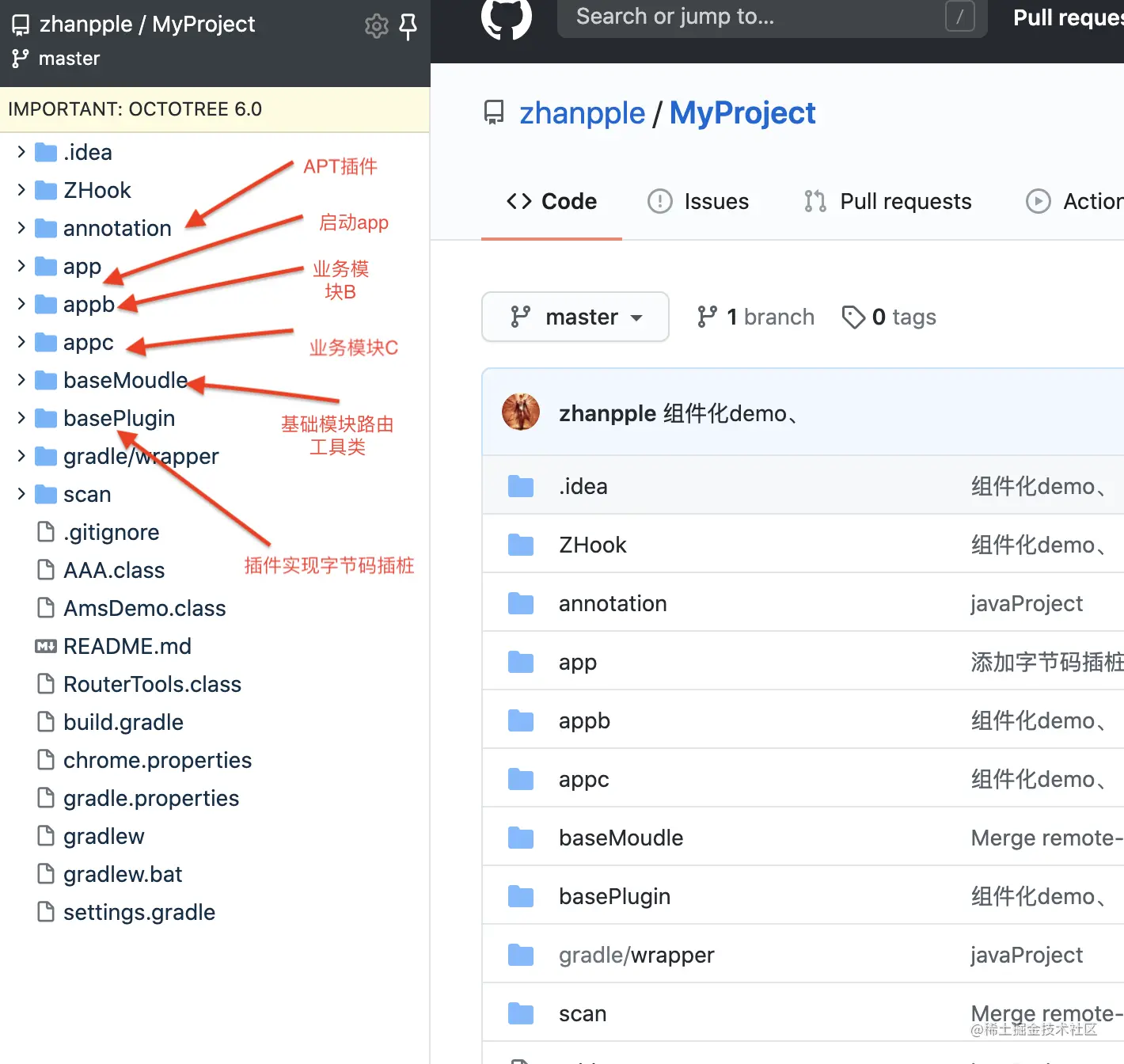Click AAA.class file icon in tree
The width and height of the screenshot is (1124, 1064).
point(46,570)
